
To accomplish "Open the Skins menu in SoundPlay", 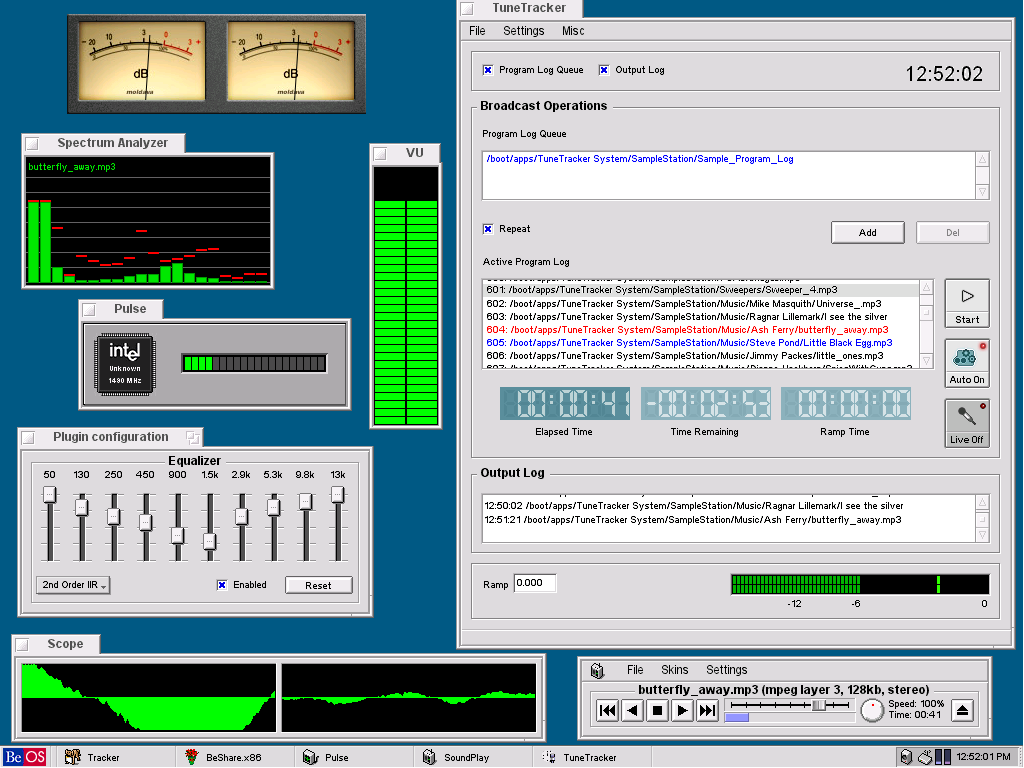I will coord(674,670).
